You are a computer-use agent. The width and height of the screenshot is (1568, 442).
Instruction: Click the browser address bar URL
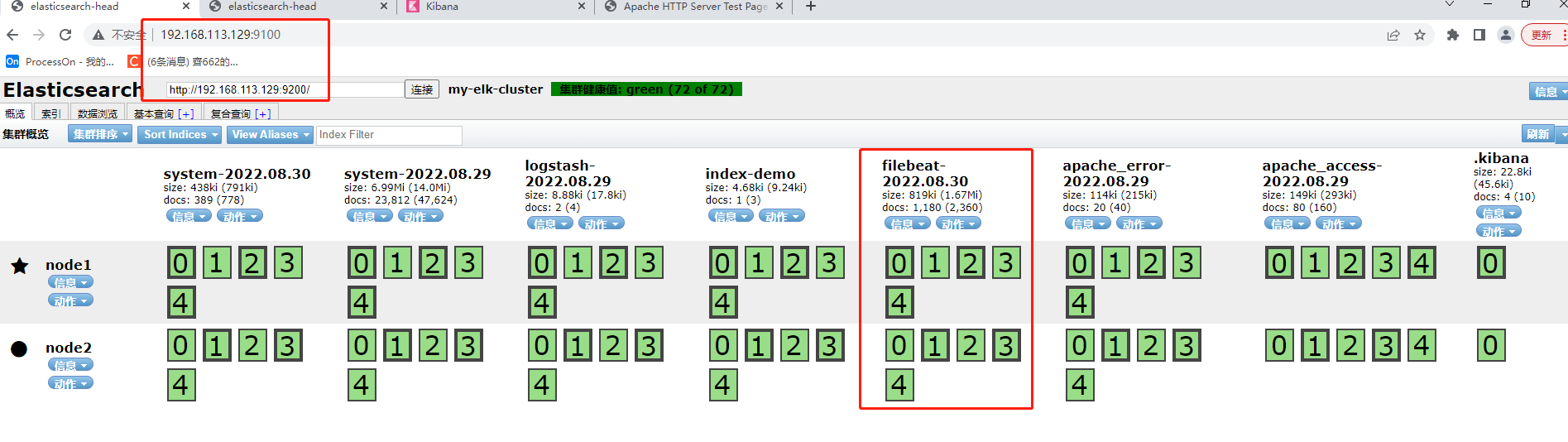[x=221, y=35]
